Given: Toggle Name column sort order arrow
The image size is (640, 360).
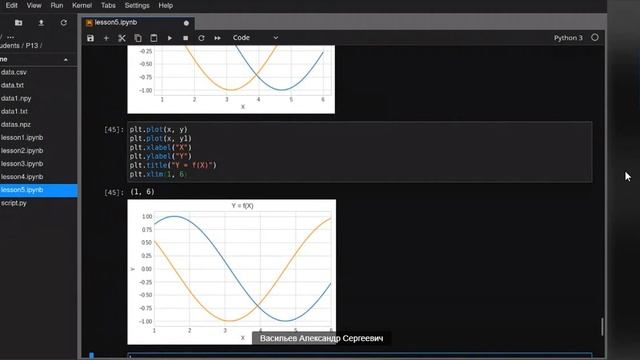Looking at the screenshot, I should click(x=66, y=60).
